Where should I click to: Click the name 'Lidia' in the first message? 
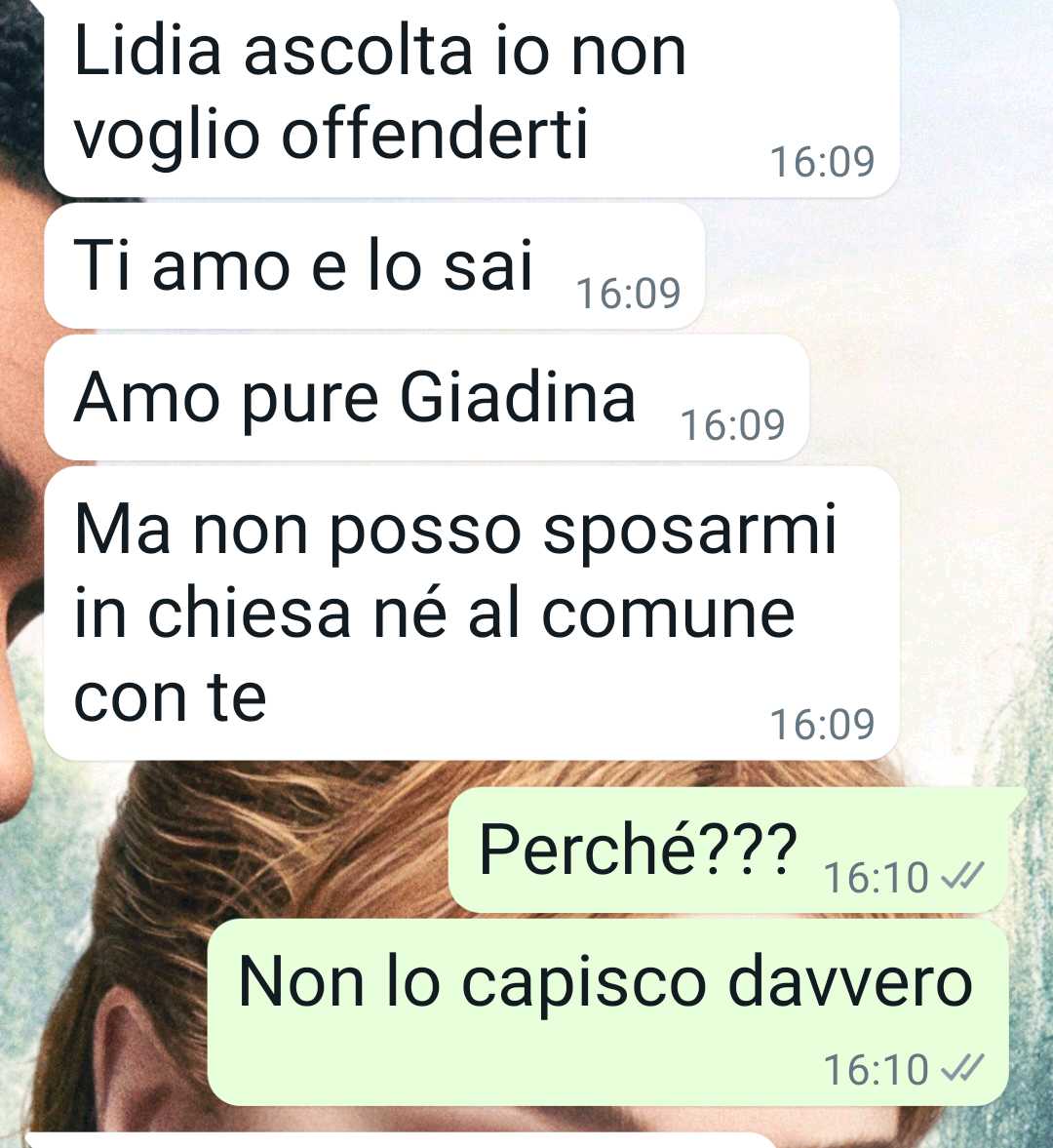[x=147, y=52]
